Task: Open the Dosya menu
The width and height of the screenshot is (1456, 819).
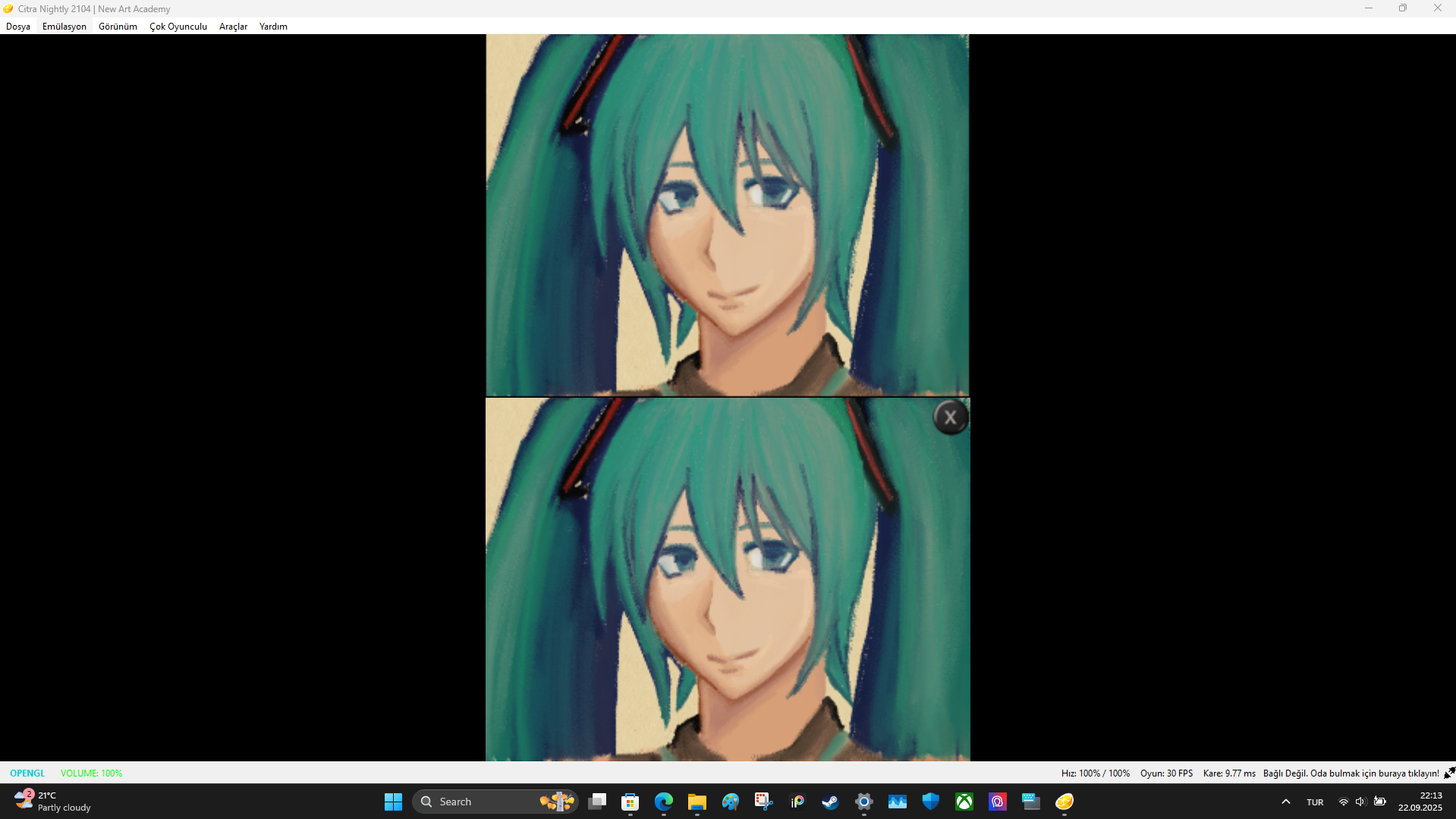Action: tap(18, 26)
